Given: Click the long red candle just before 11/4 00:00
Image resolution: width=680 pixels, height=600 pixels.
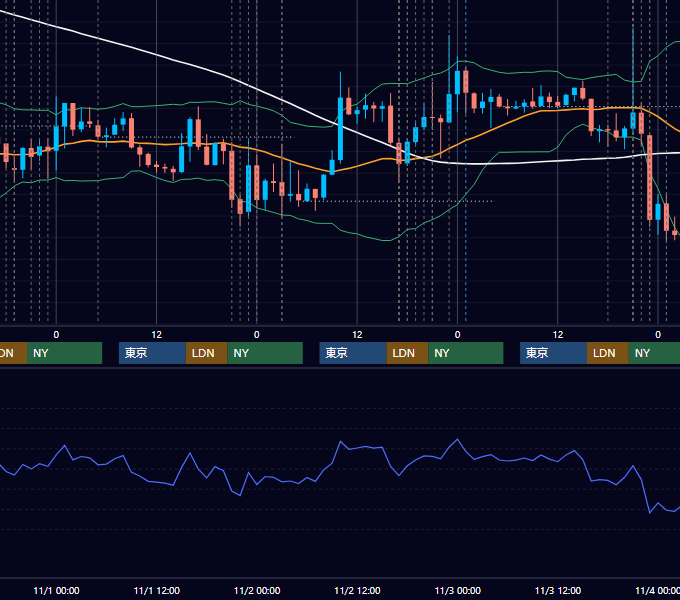Looking at the screenshot, I should [x=649, y=177].
